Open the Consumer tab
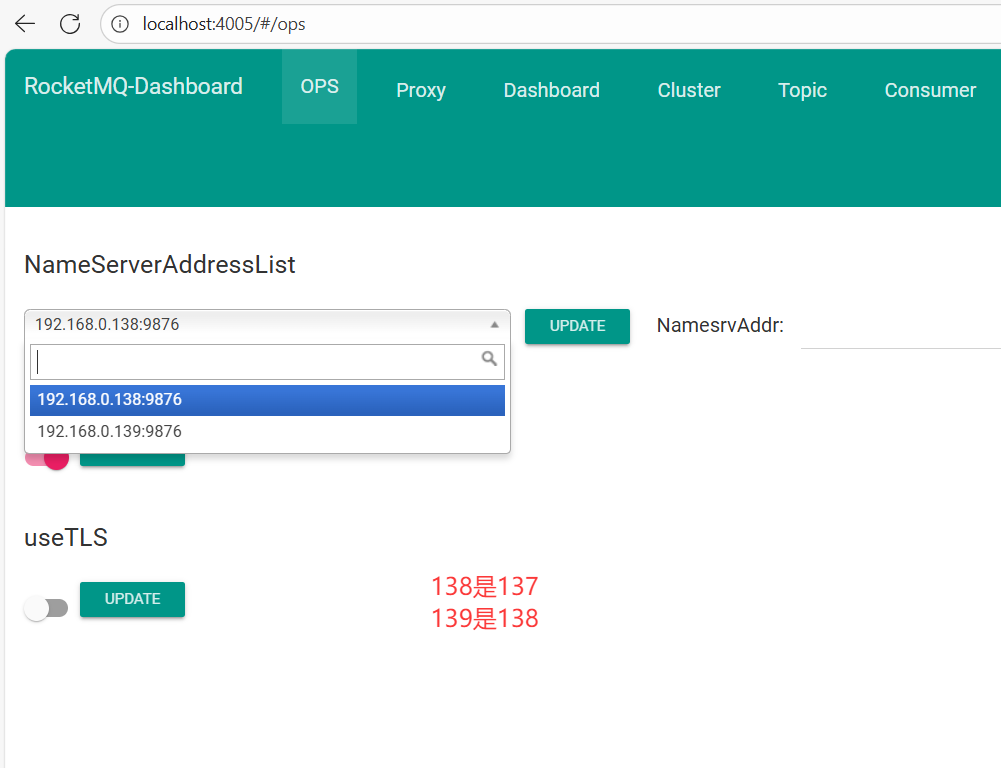 click(x=929, y=91)
